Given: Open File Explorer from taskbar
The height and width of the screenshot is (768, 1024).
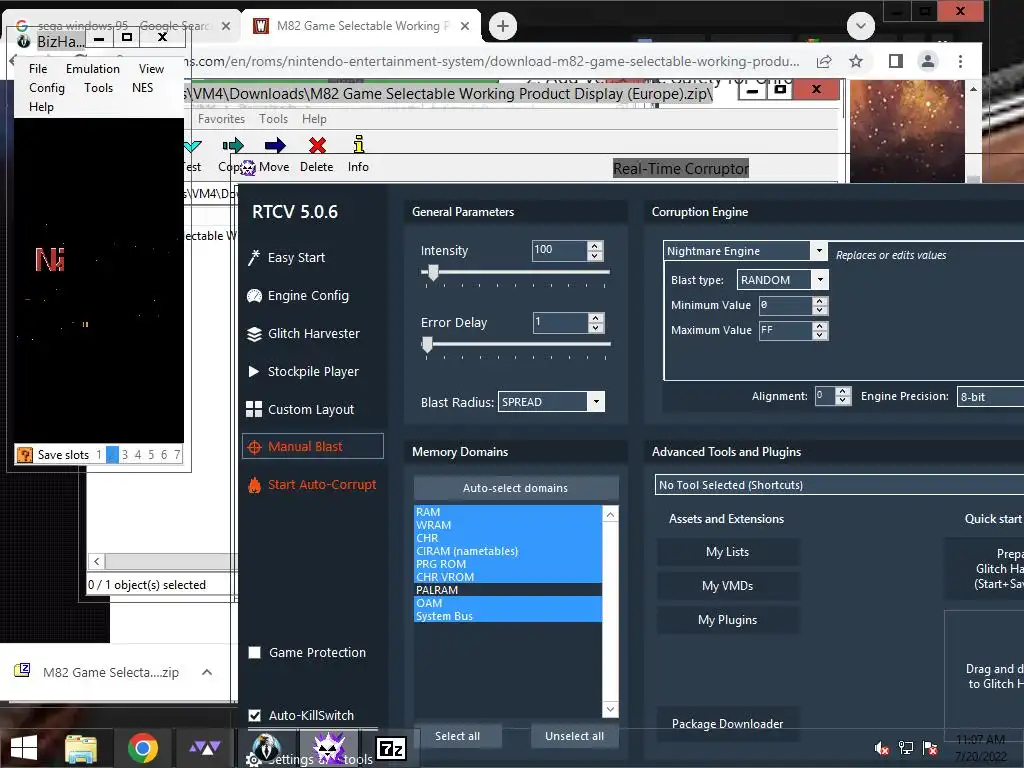Looking at the screenshot, I should tap(80, 748).
